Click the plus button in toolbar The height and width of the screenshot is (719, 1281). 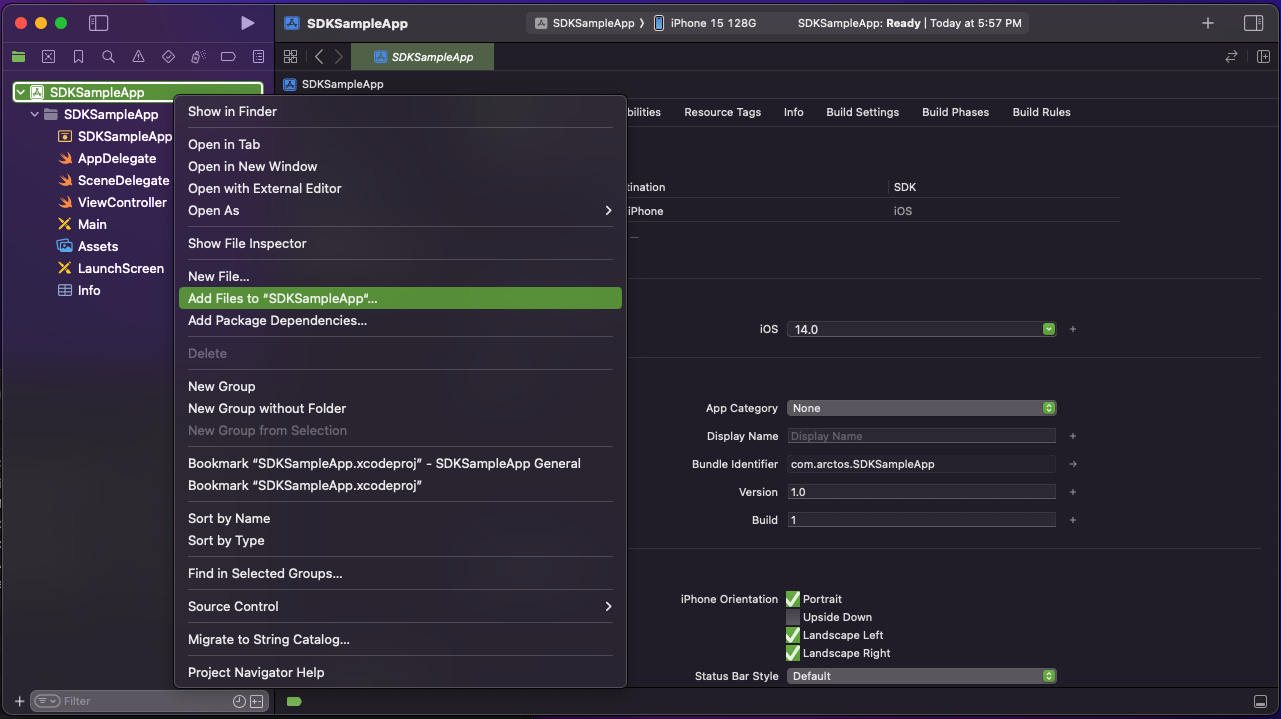click(x=1208, y=23)
